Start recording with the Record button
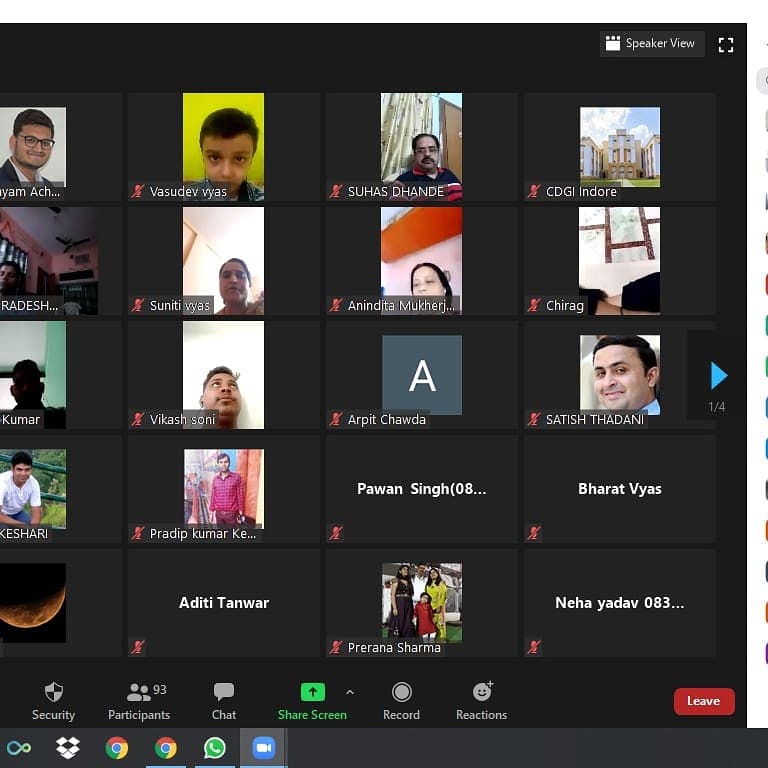The height and width of the screenshot is (768, 768). (401, 700)
